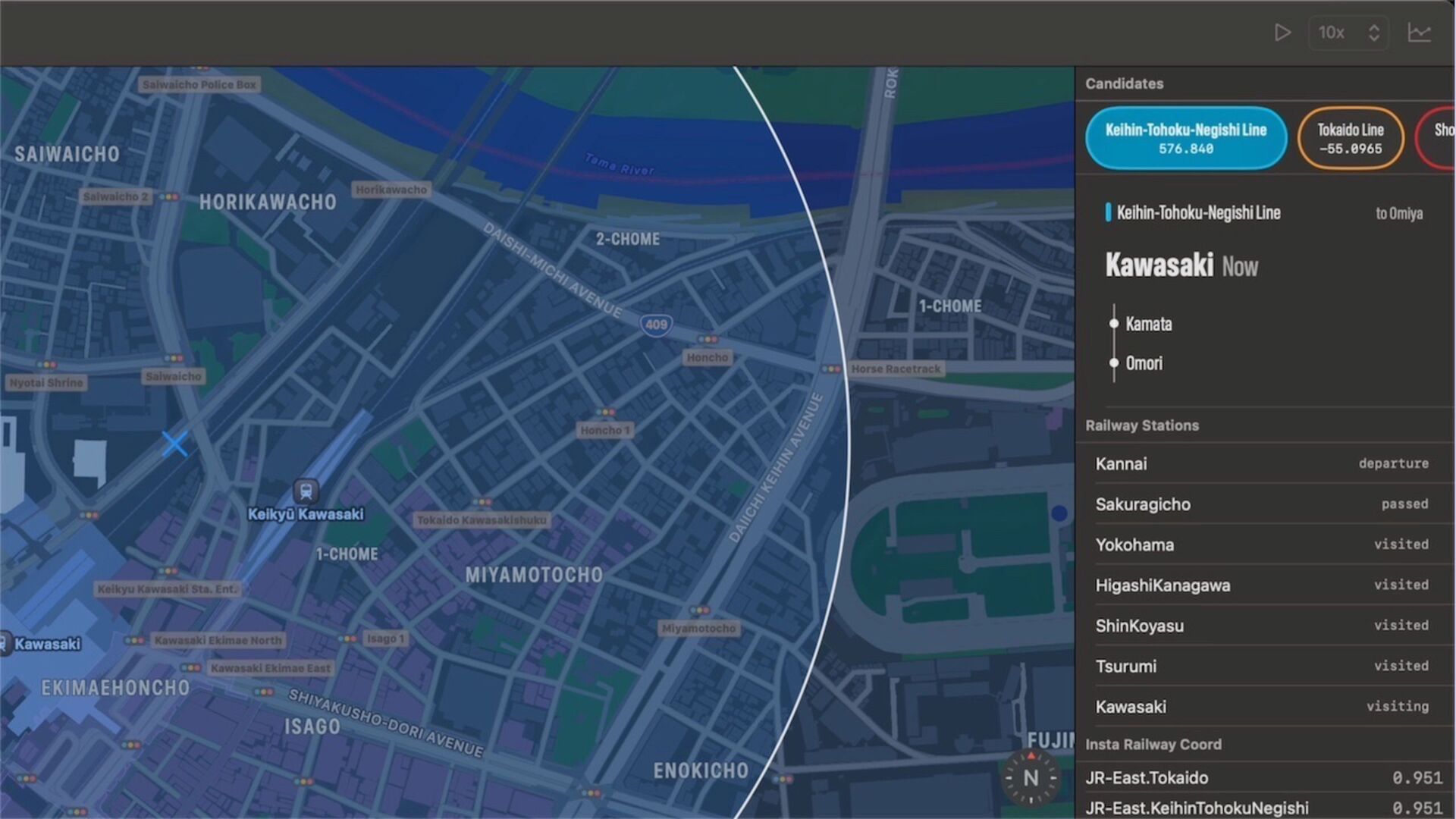Select the Tokaido Line candidate
The width and height of the screenshot is (1456, 819).
point(1351,138)
